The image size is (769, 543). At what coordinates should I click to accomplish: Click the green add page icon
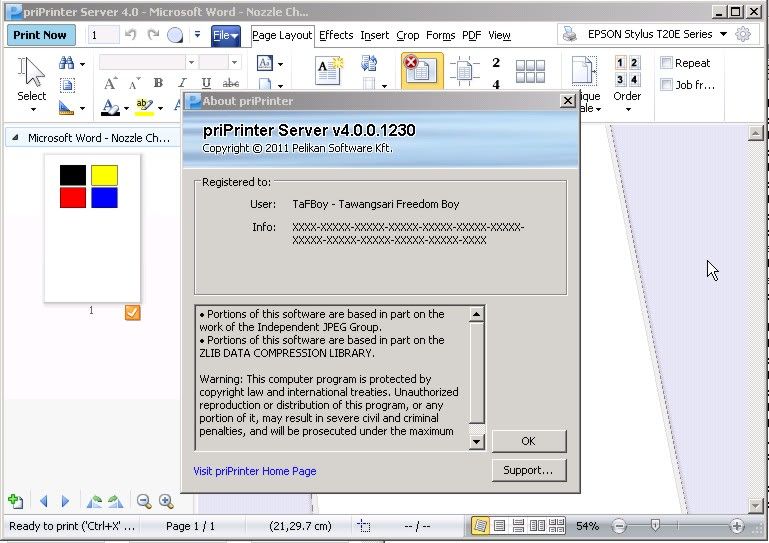[x=16, y=501]
